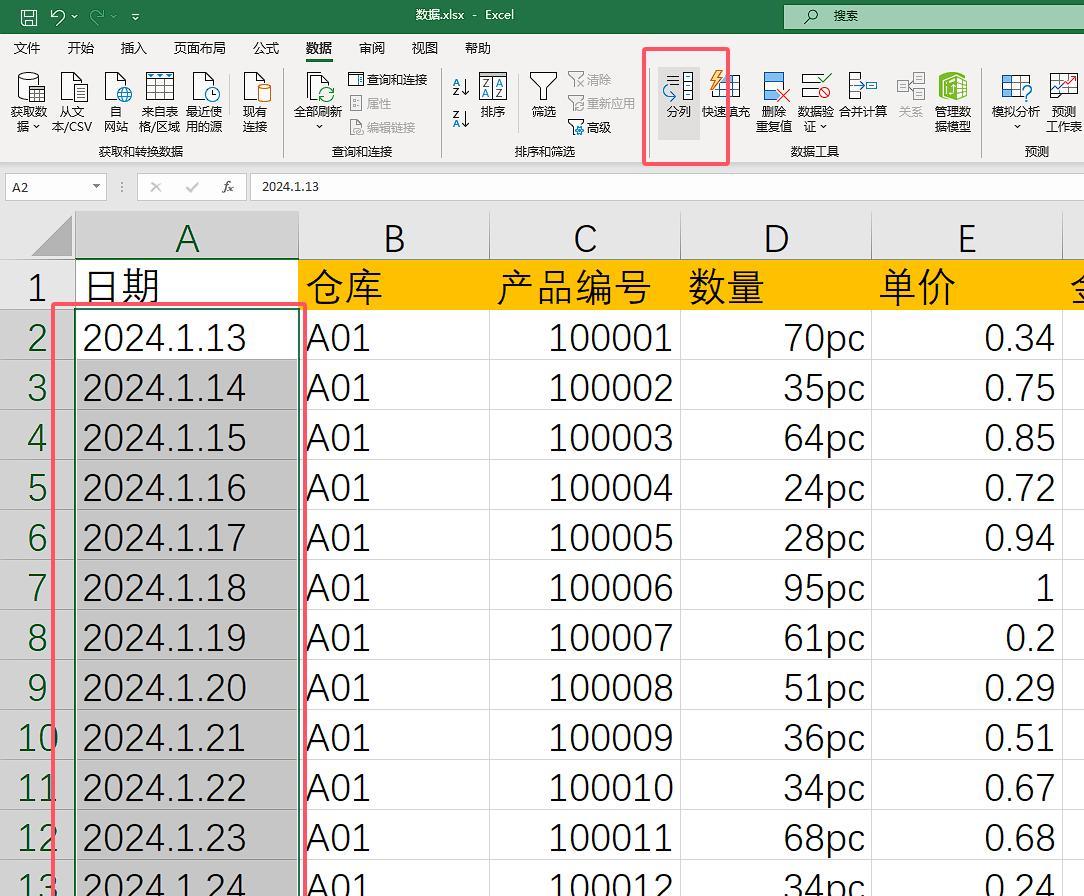This screenshot has height=896, width=1084.
Task: Click the 分列 text to columns icon
Action: tap(678, 87)
